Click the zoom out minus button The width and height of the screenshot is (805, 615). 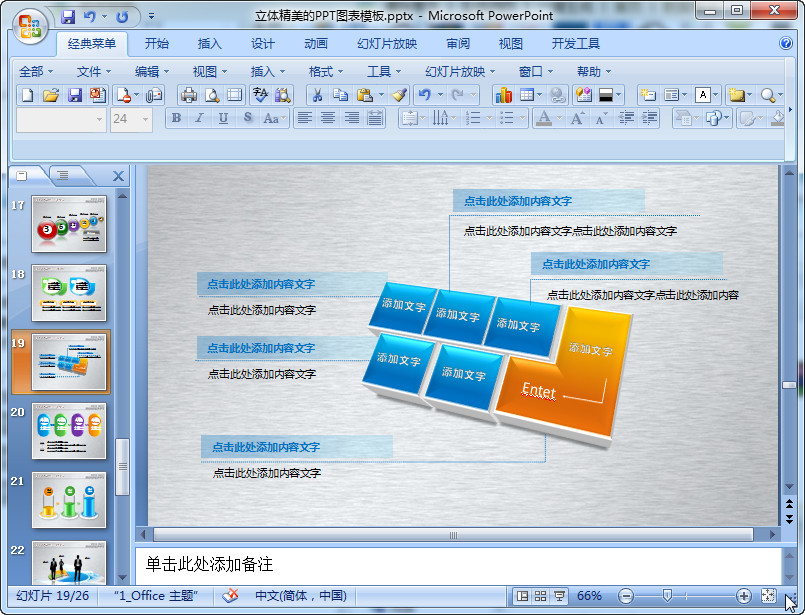point(625,596)
